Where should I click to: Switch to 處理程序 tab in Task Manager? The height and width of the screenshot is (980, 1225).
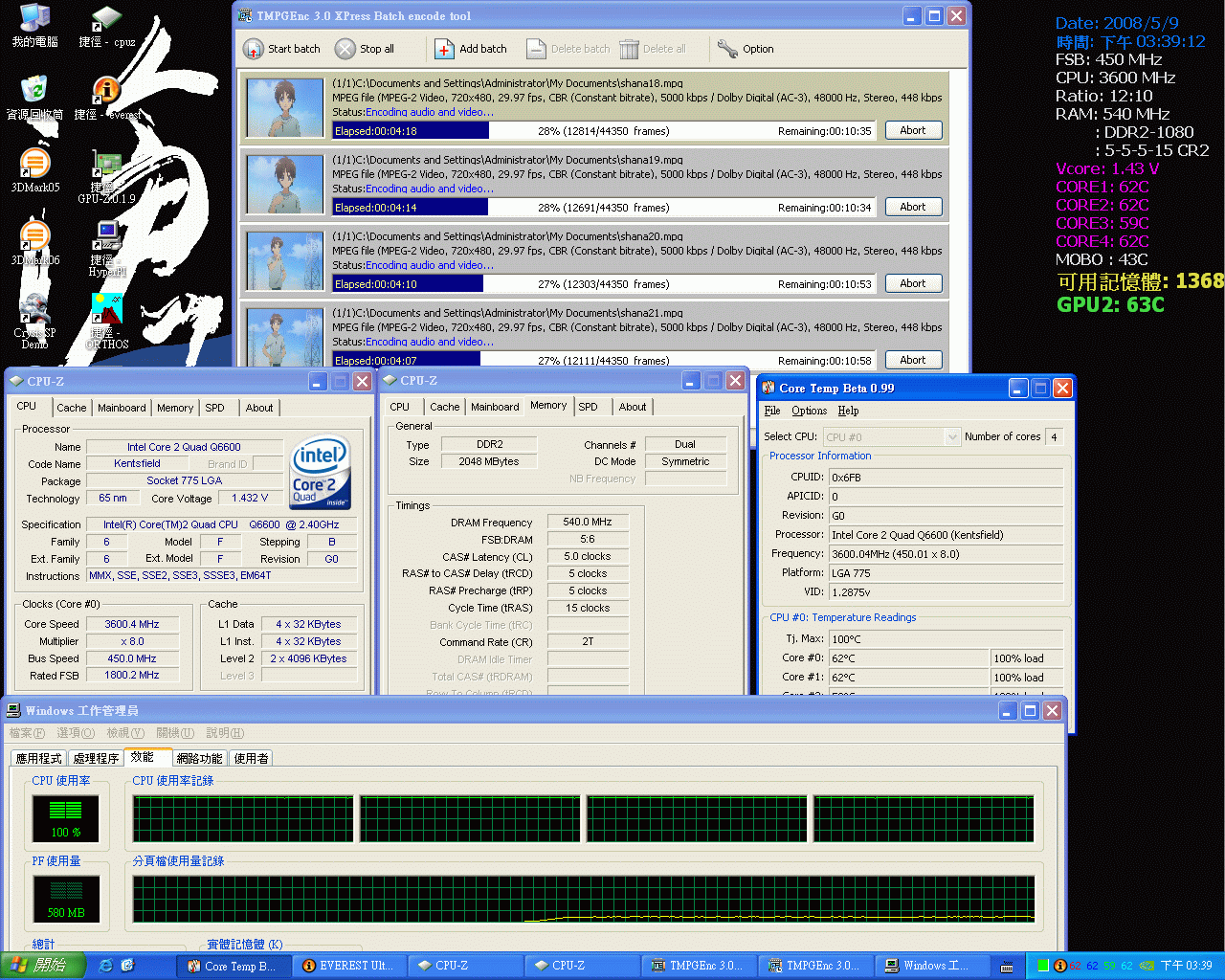pyautogui.click(x=97, y=758)
